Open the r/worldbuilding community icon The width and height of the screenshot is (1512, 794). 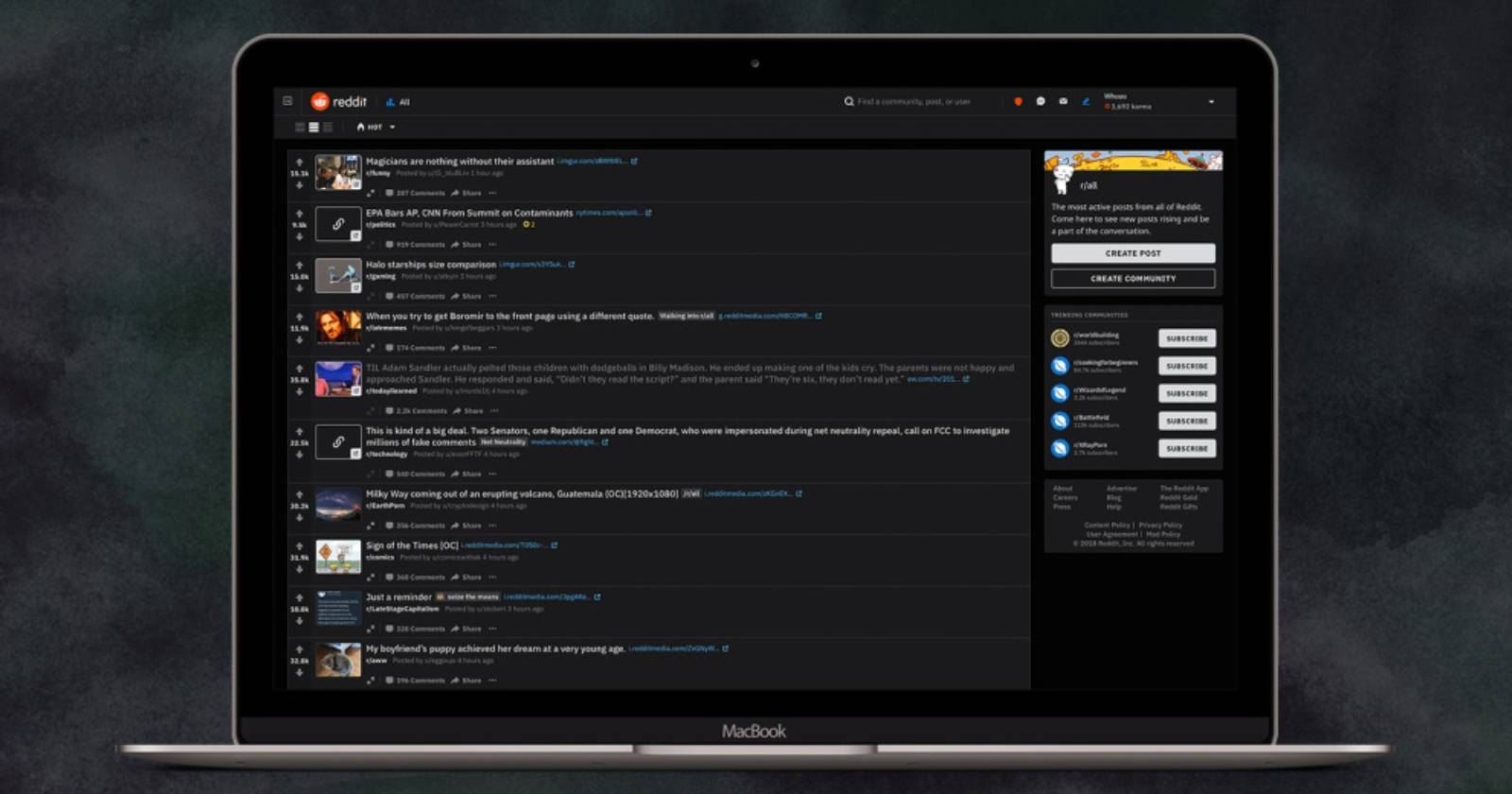click(x=1060, y=338)
